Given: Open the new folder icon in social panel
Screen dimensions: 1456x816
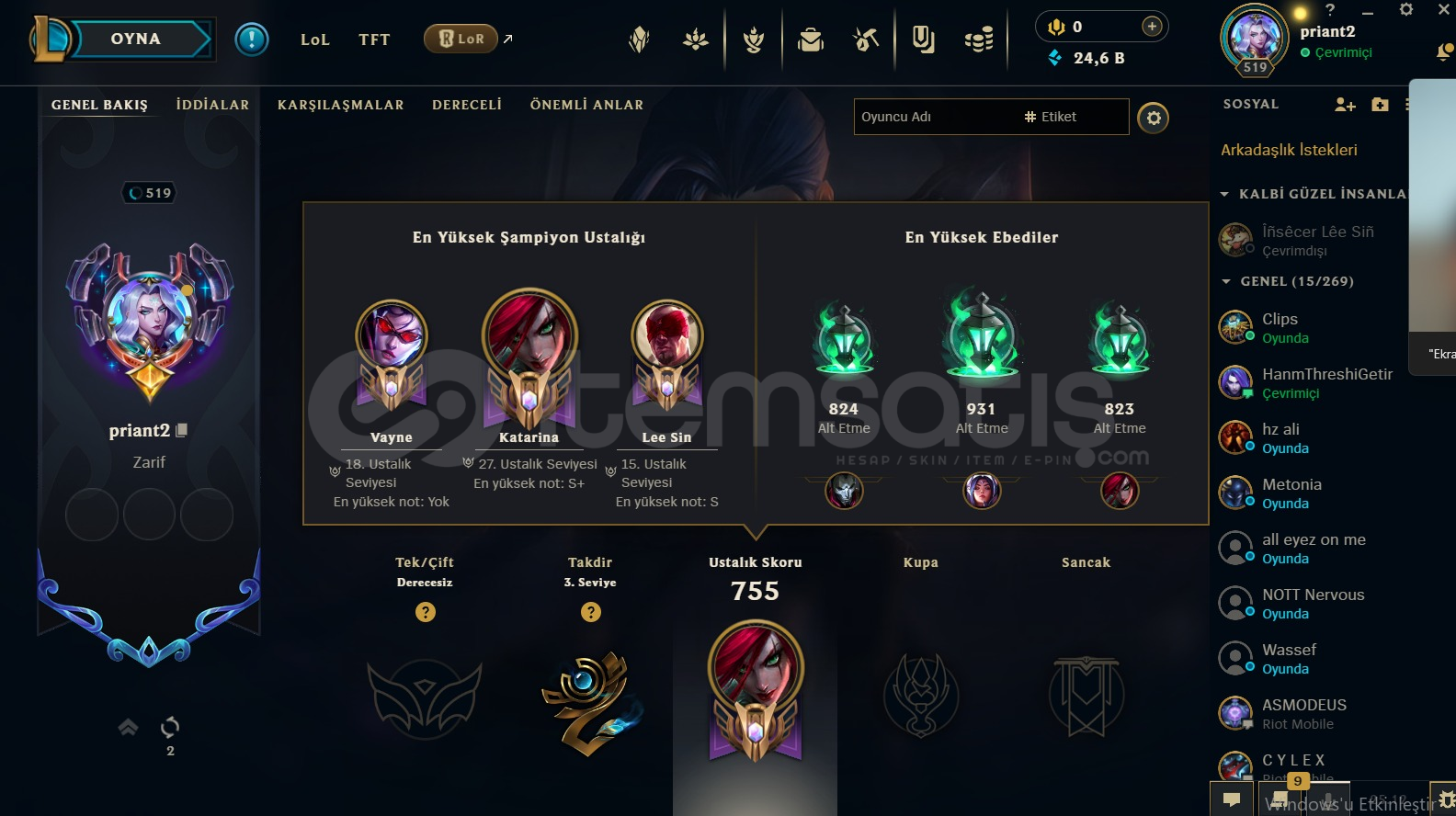Looking at the screenshot, I should 1380,105.
